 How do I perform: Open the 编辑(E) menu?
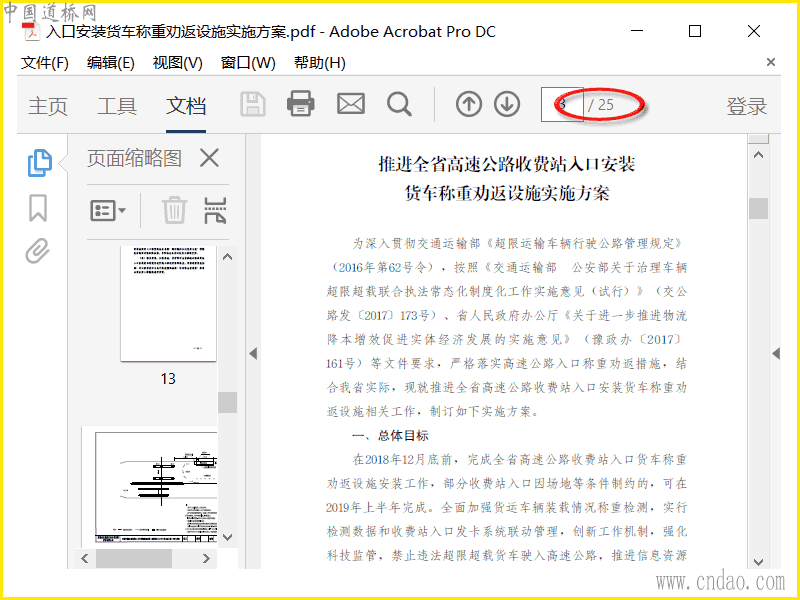(111, 63)
